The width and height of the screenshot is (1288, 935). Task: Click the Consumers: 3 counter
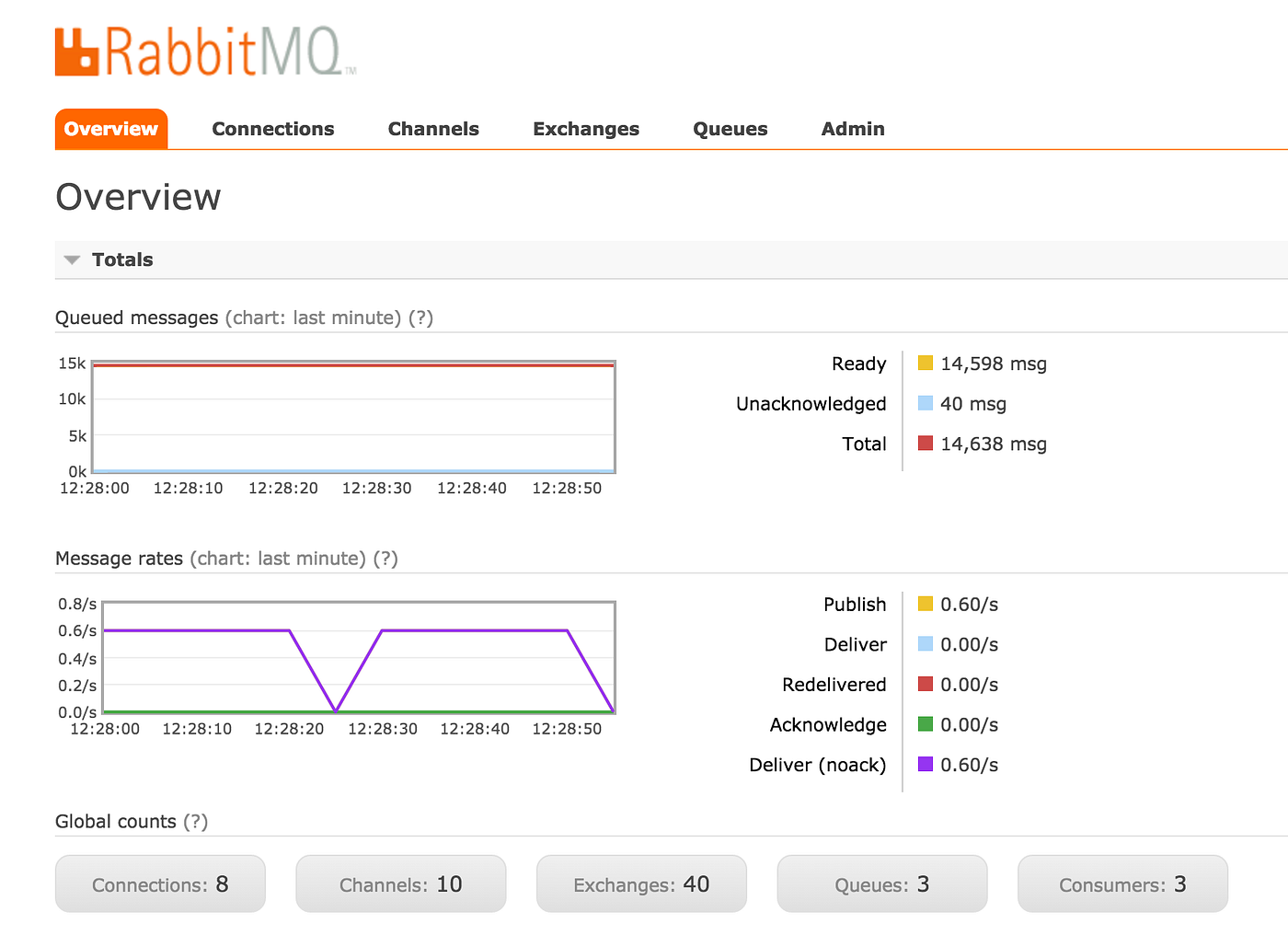click(x=1121, y=883)
